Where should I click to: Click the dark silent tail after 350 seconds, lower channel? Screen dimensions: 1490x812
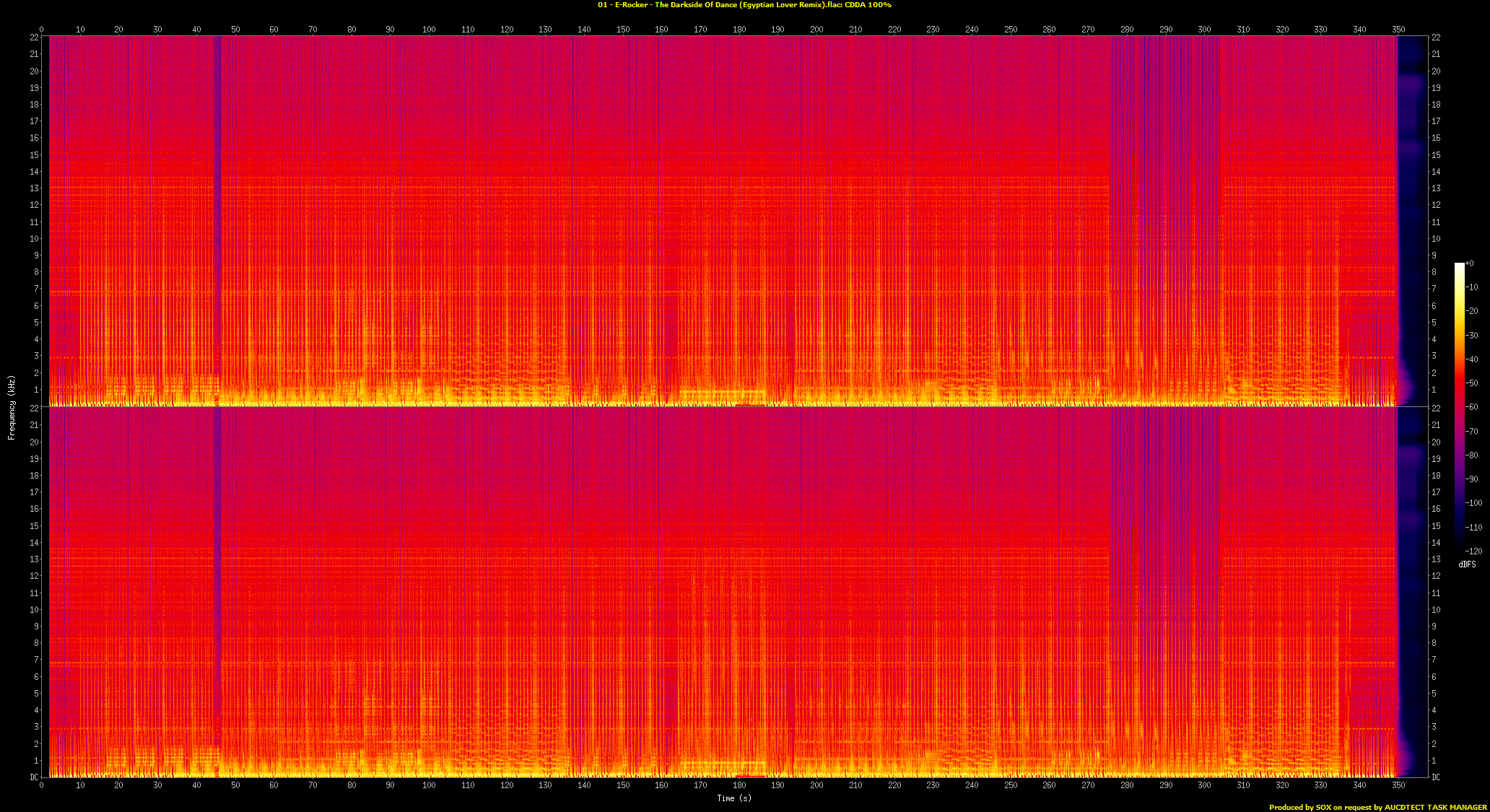coord(1412,592)
